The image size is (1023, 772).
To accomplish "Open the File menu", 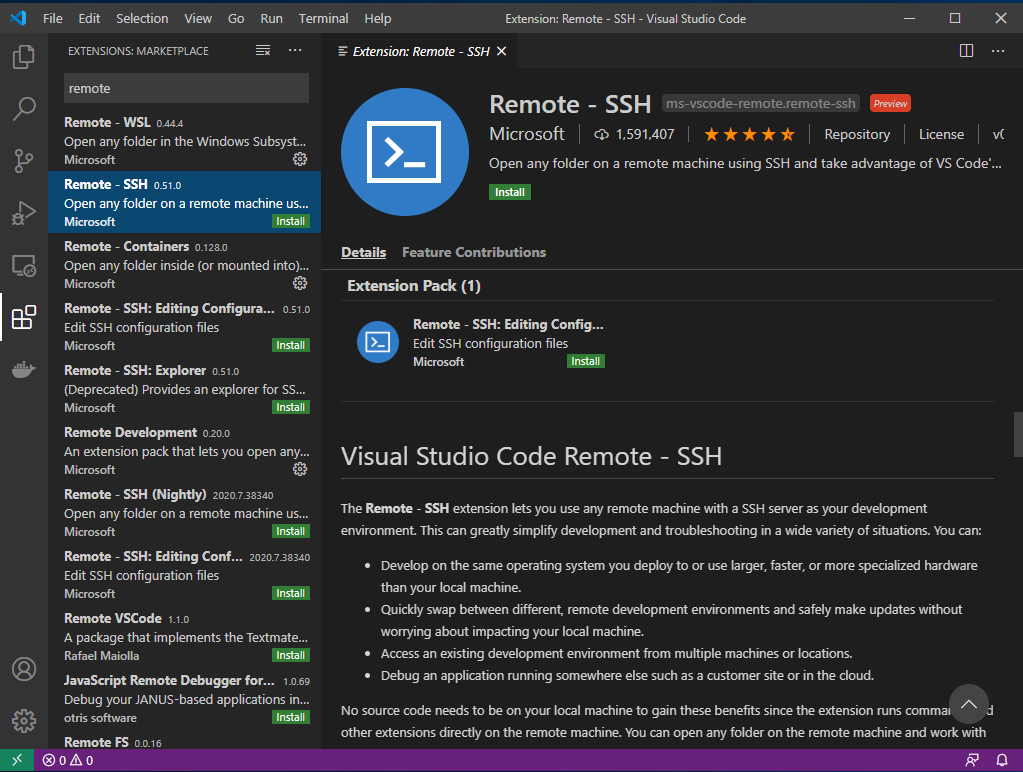I will 53,18.
